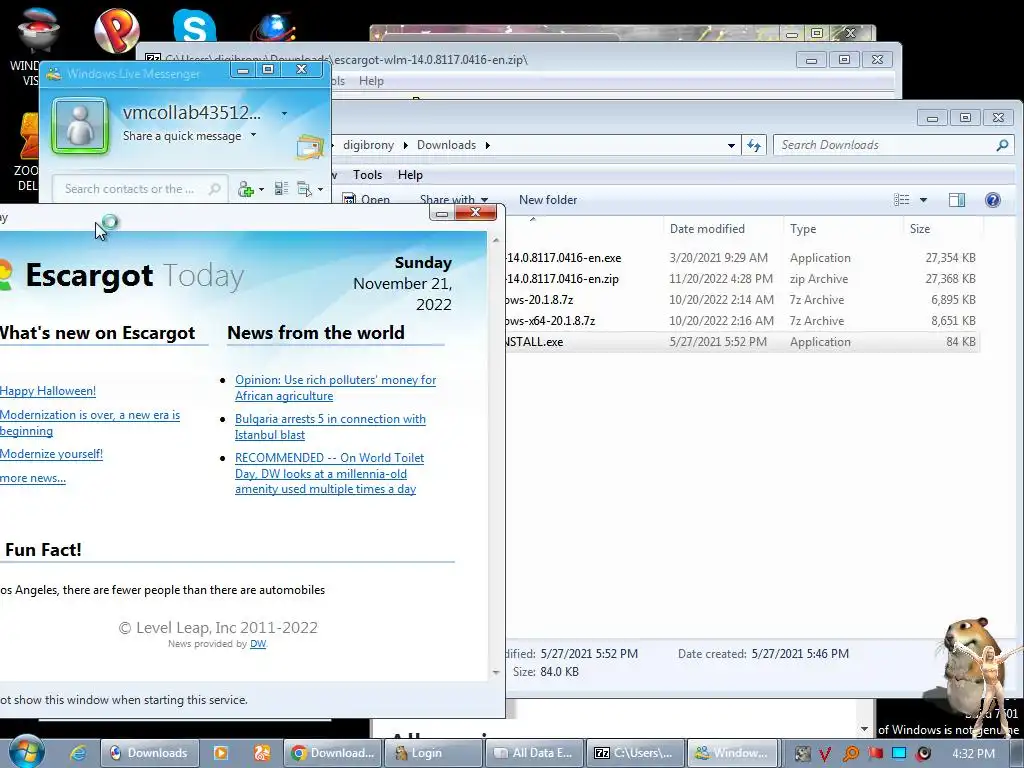Click the DW news provider link
The height and width of the screenshot is (768, 1024).
258,644
